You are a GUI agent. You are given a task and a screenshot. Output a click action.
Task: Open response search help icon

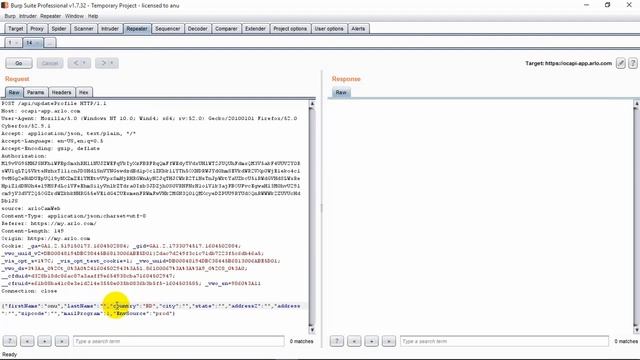tap(337, 341)
